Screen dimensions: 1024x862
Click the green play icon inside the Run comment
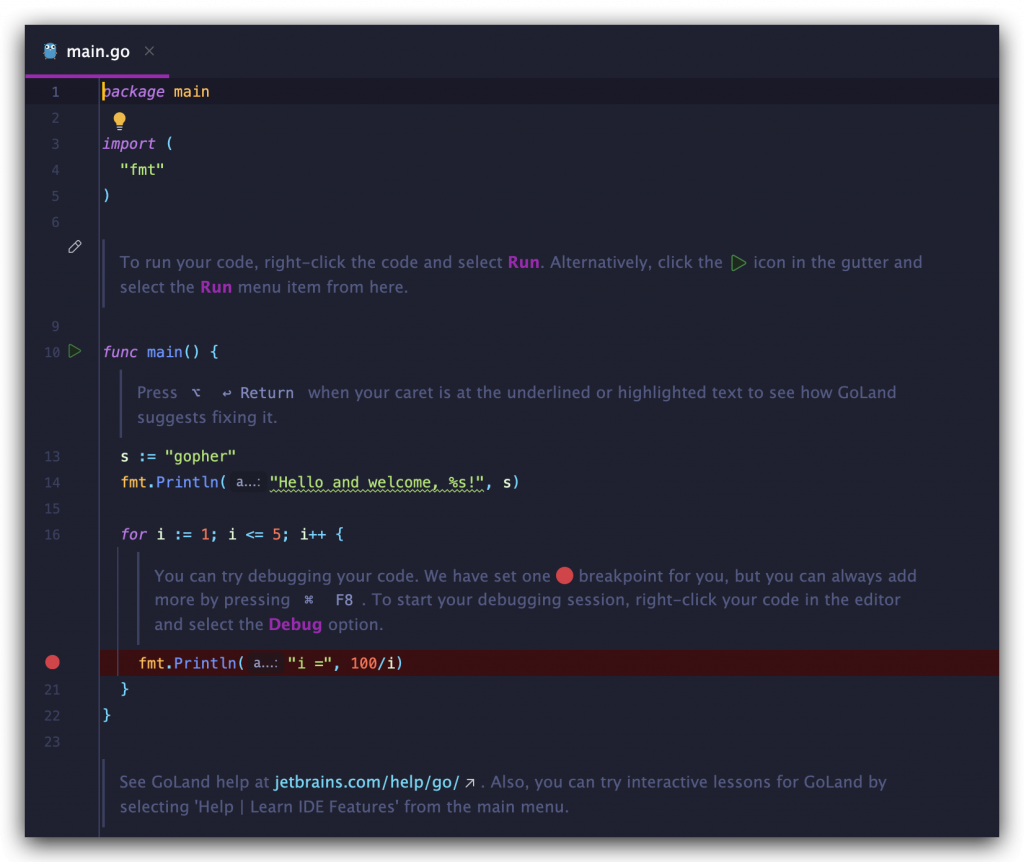coord(738,263)
